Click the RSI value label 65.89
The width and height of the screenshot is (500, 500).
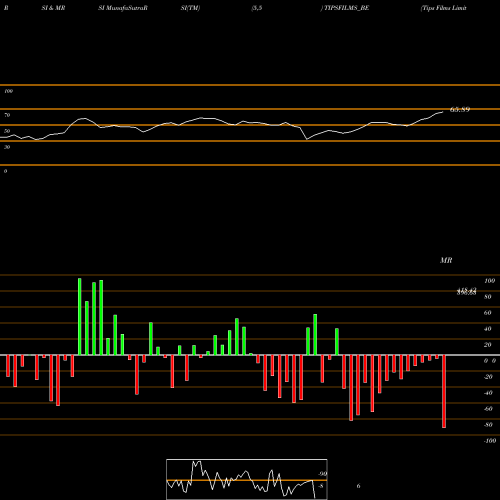460,109
